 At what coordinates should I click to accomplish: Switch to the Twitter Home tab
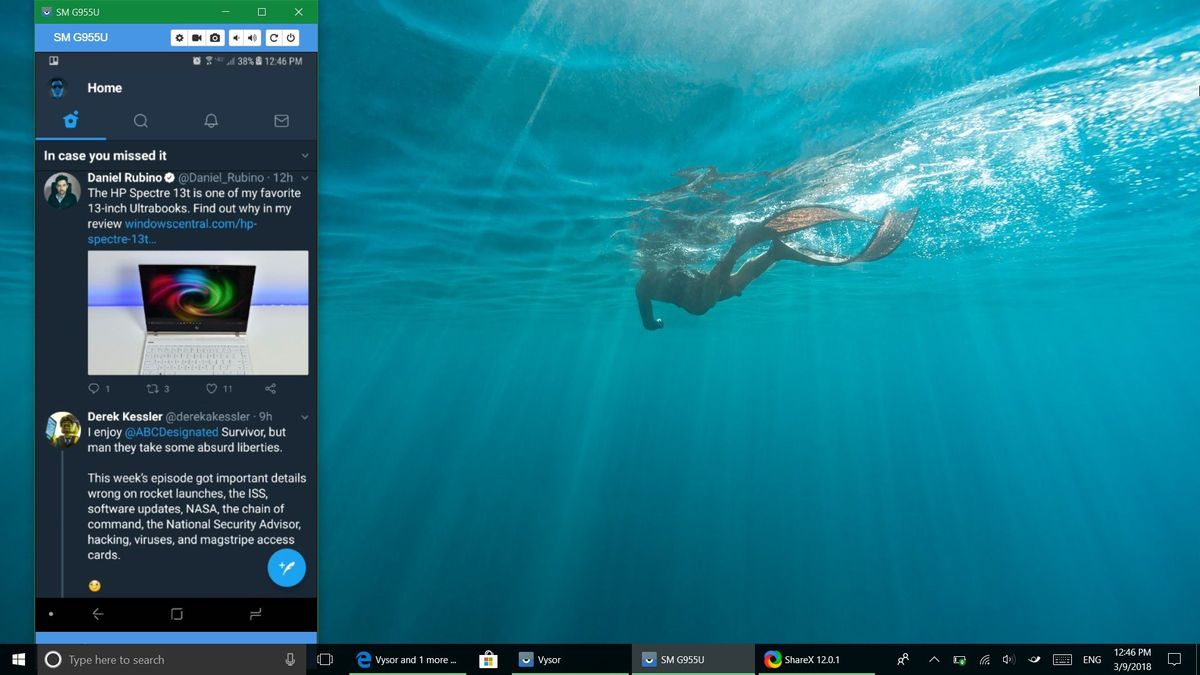click(x=70, y=120)
